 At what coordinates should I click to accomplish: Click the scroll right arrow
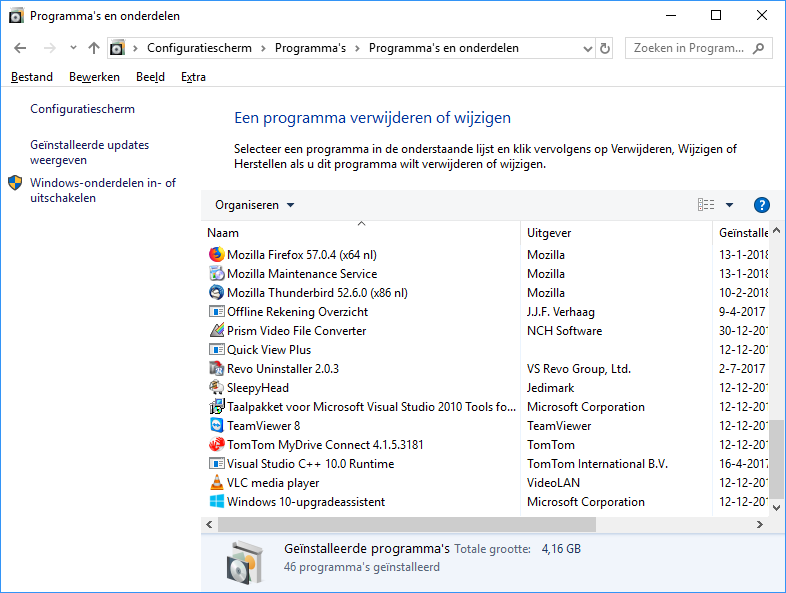coord(759,524)
